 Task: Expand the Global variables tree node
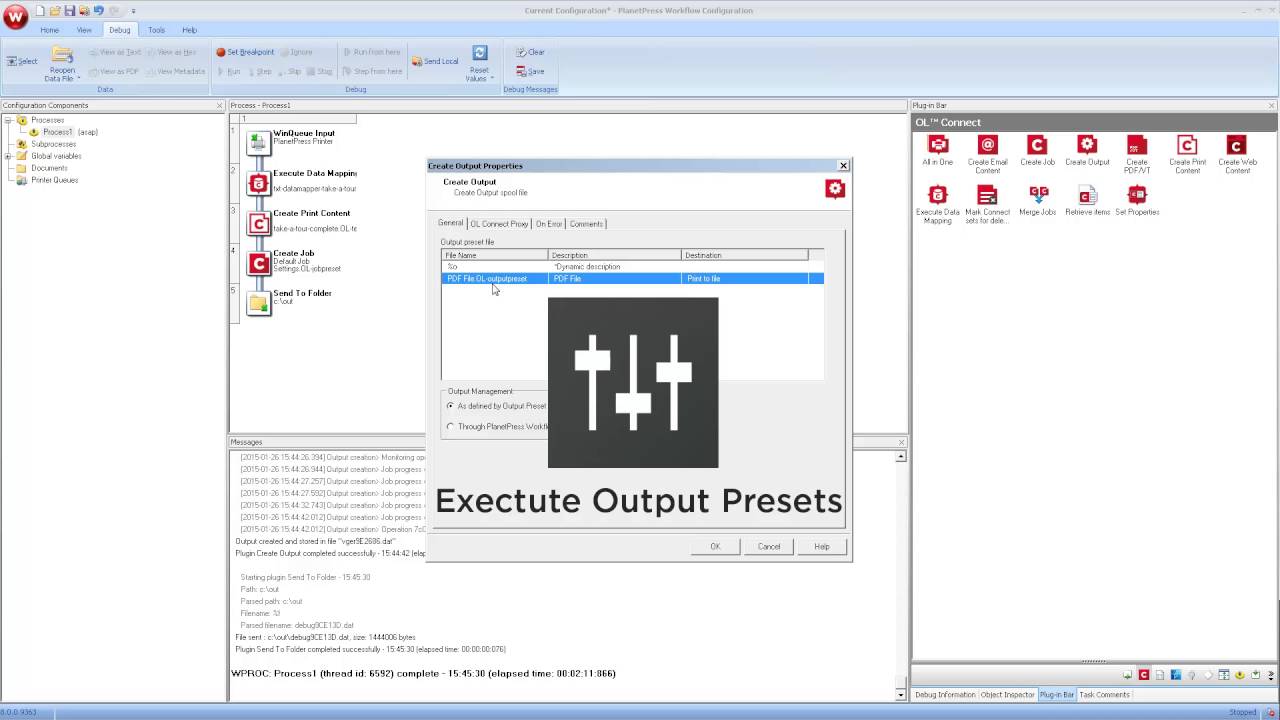pos(9,156)
